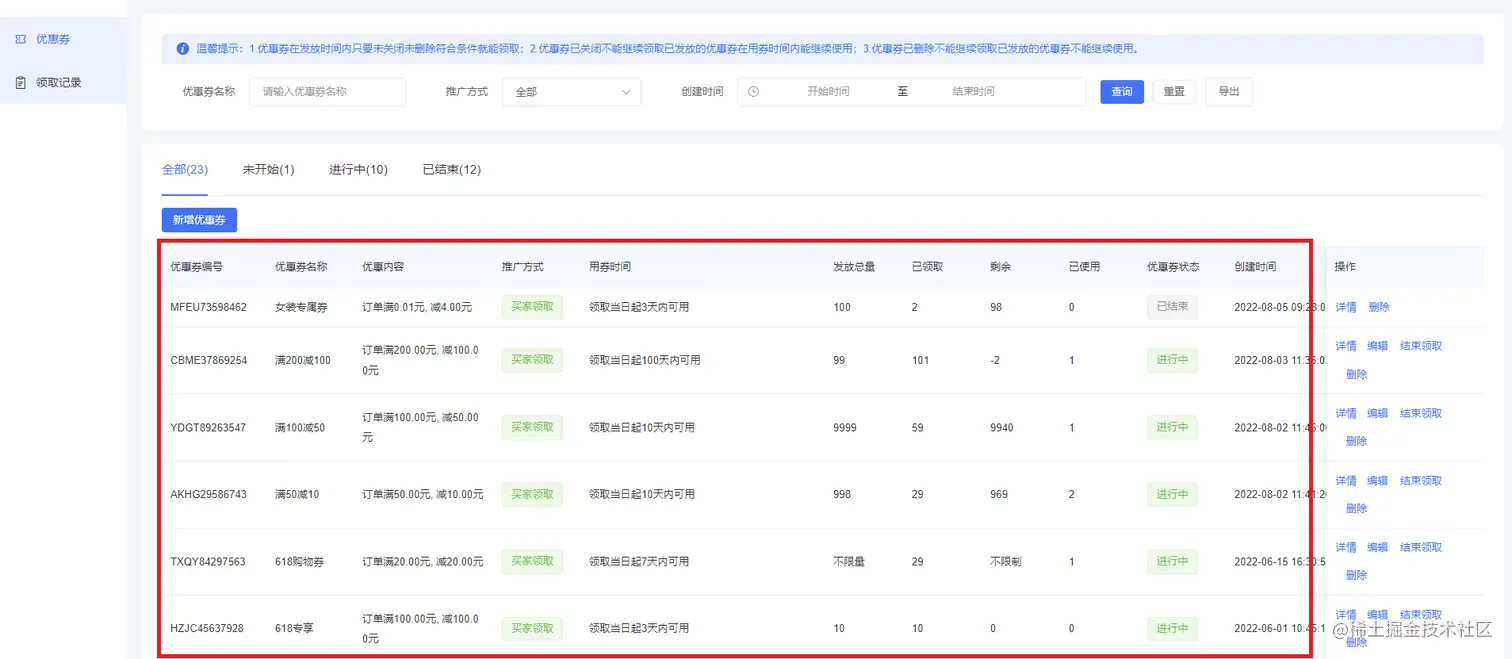Click 编辑 for coupon AKHG29586743

click(x=1378, y=481)
